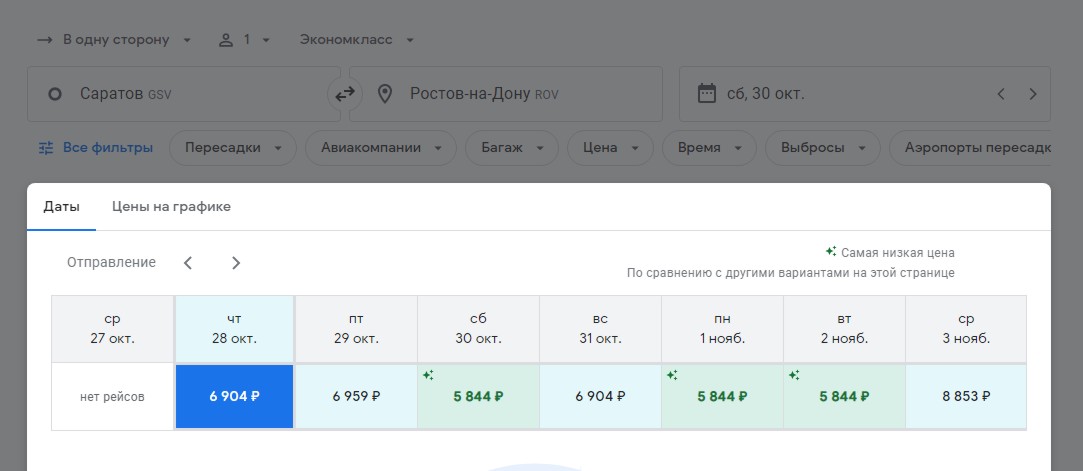The height and width of the screenshot is (471, 1083).
Task: Expand the Экономкласс cabin class dropdown
Action: (356, 40)
